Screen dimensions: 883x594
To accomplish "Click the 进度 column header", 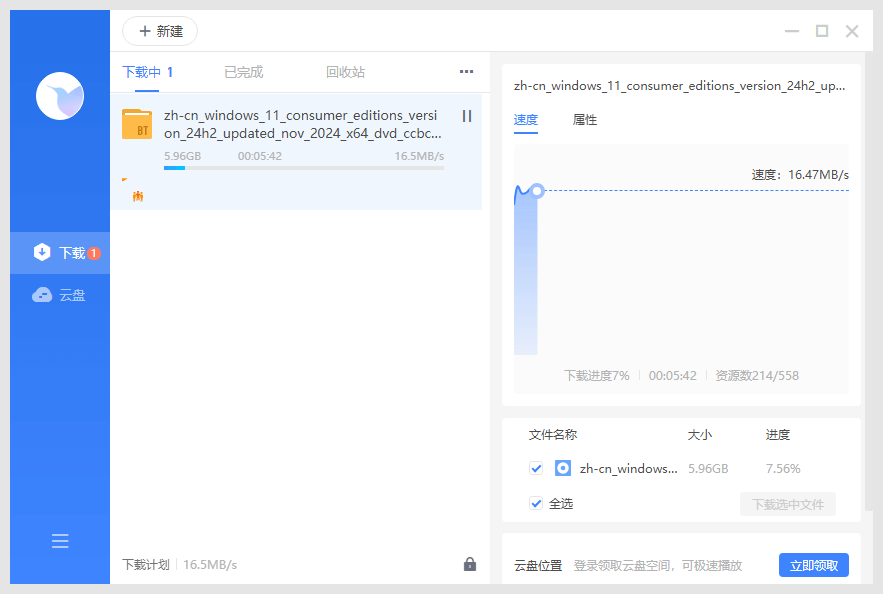I will (x=778, y=435).
